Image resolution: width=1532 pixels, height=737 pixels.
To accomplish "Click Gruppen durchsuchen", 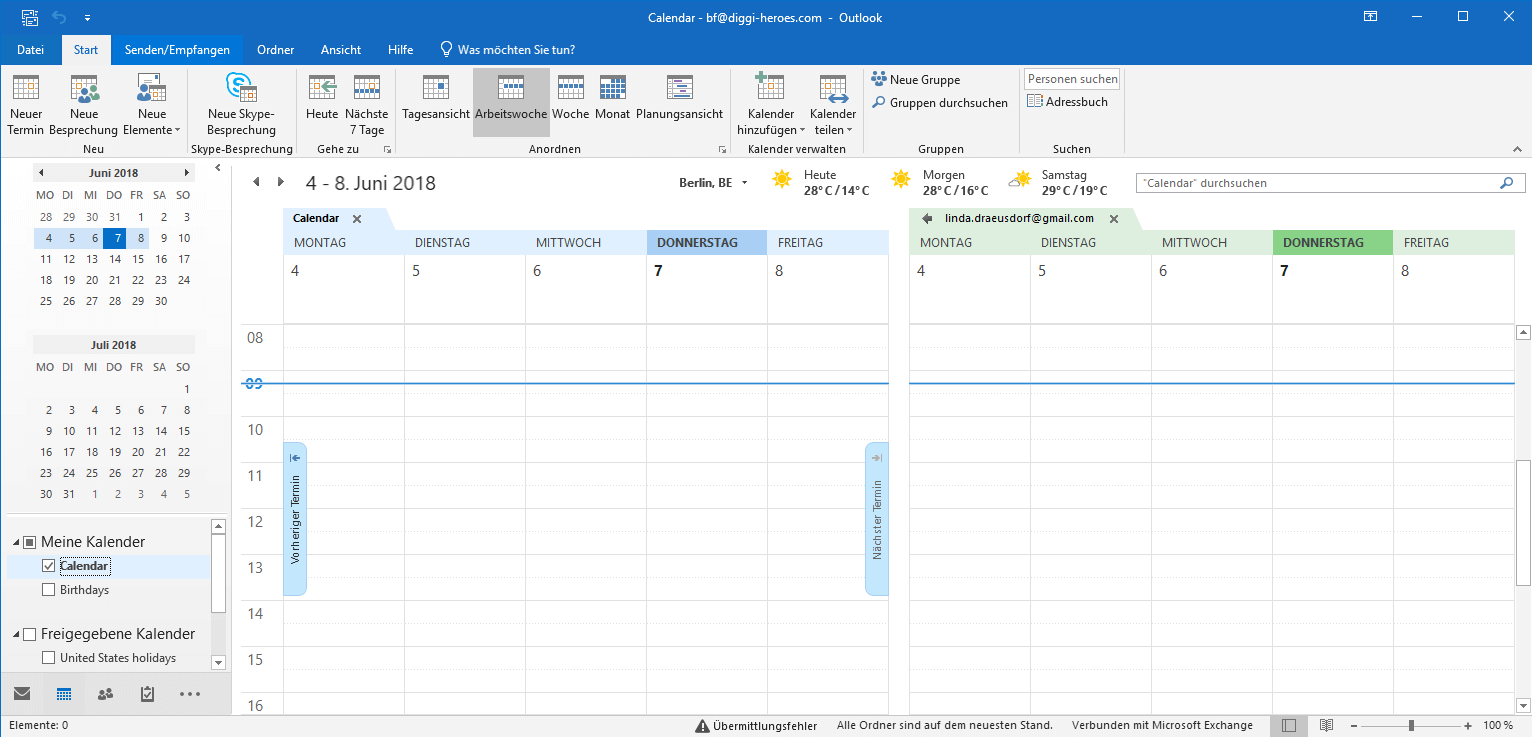I will point(940,103).
